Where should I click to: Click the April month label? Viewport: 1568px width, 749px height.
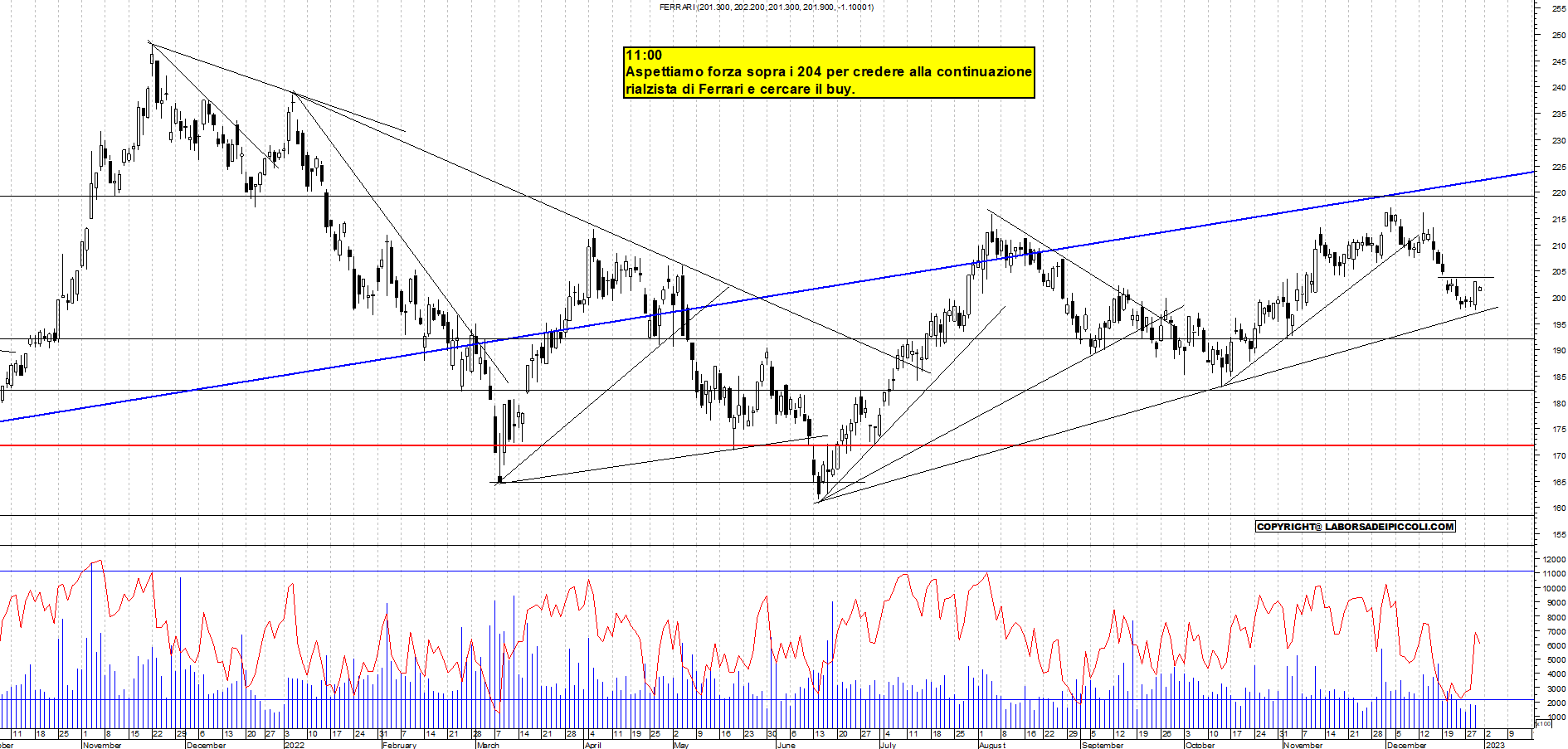[x=593, y=745]
